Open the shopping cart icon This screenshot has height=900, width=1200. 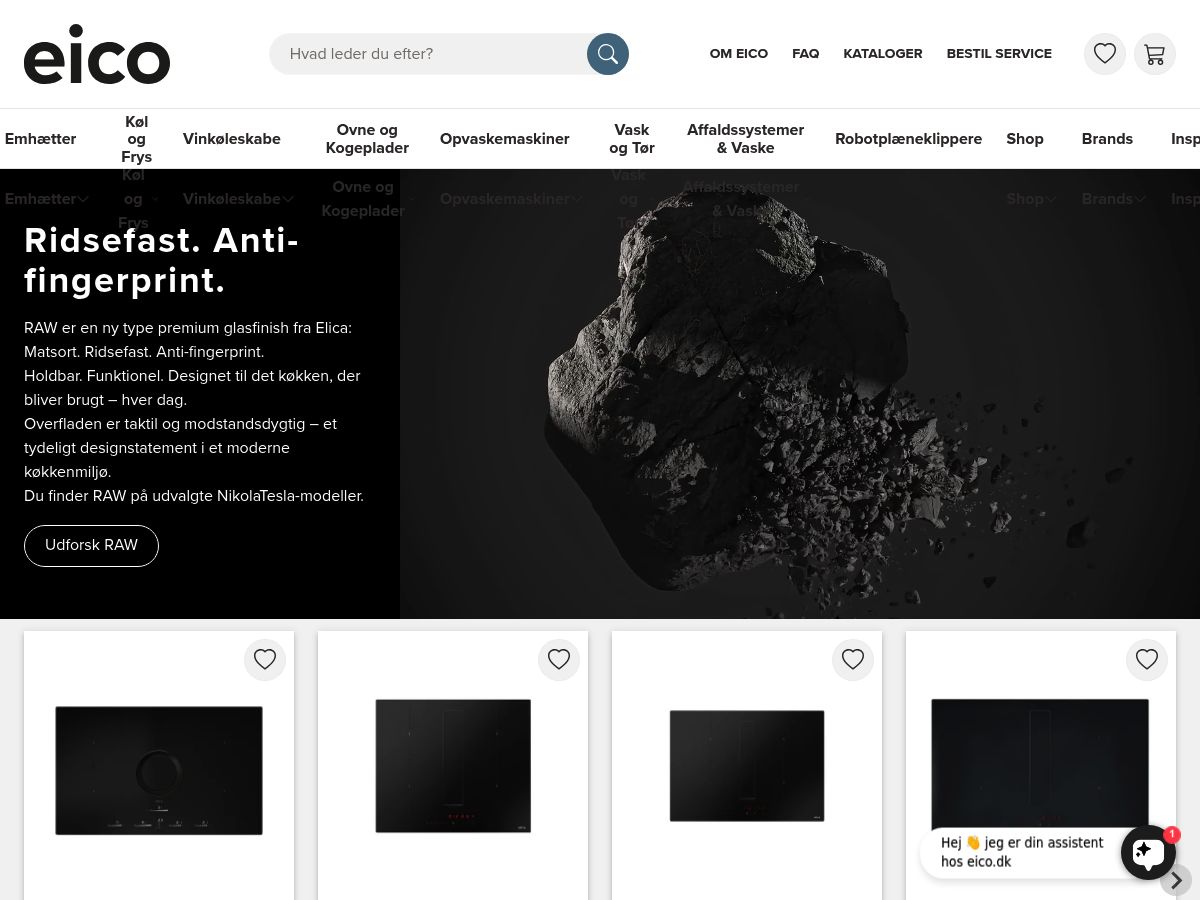(x=1155, y=54)
